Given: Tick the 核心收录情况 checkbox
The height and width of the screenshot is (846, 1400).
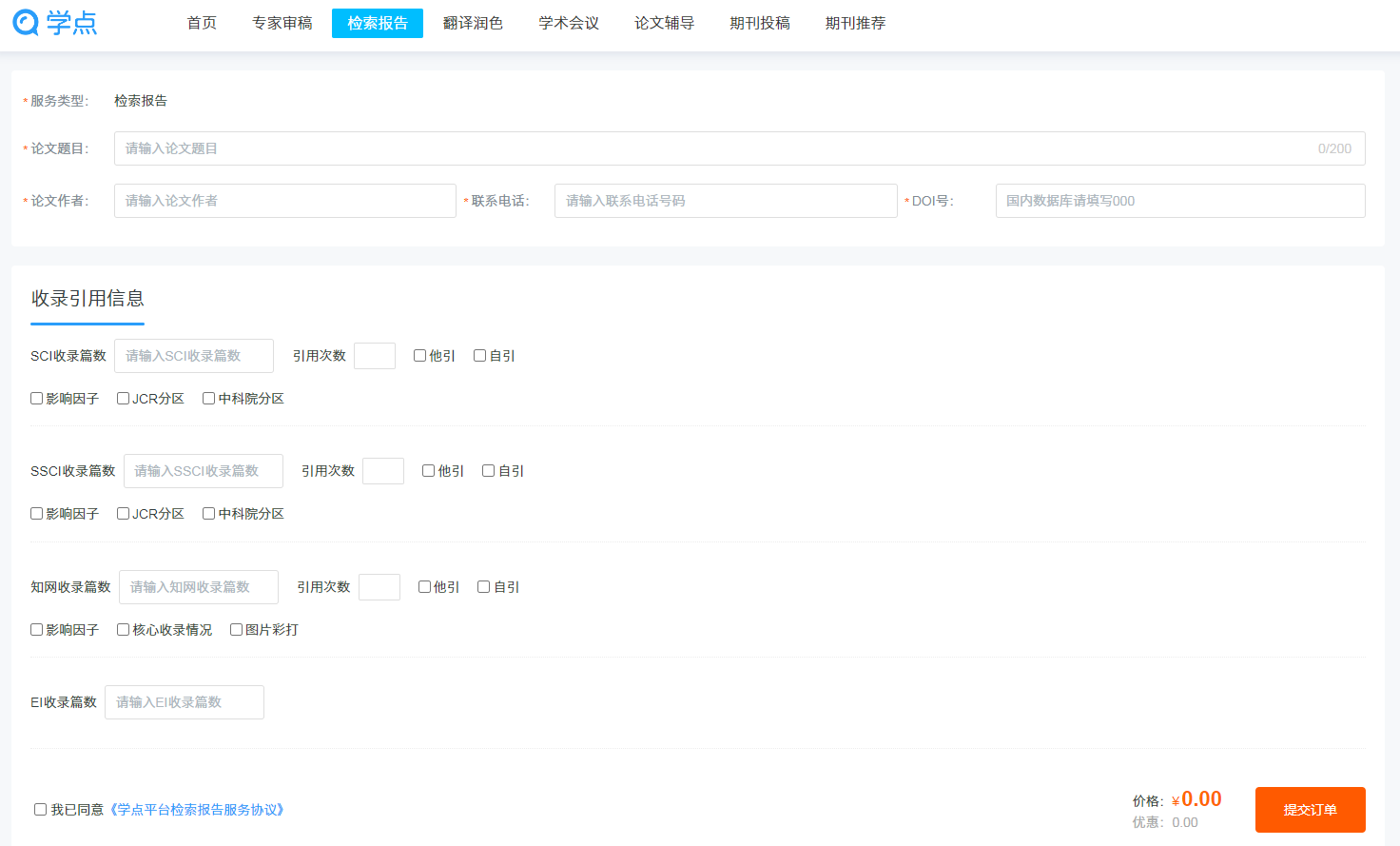Looking at the screenshot, I should (x=123, y=630).
